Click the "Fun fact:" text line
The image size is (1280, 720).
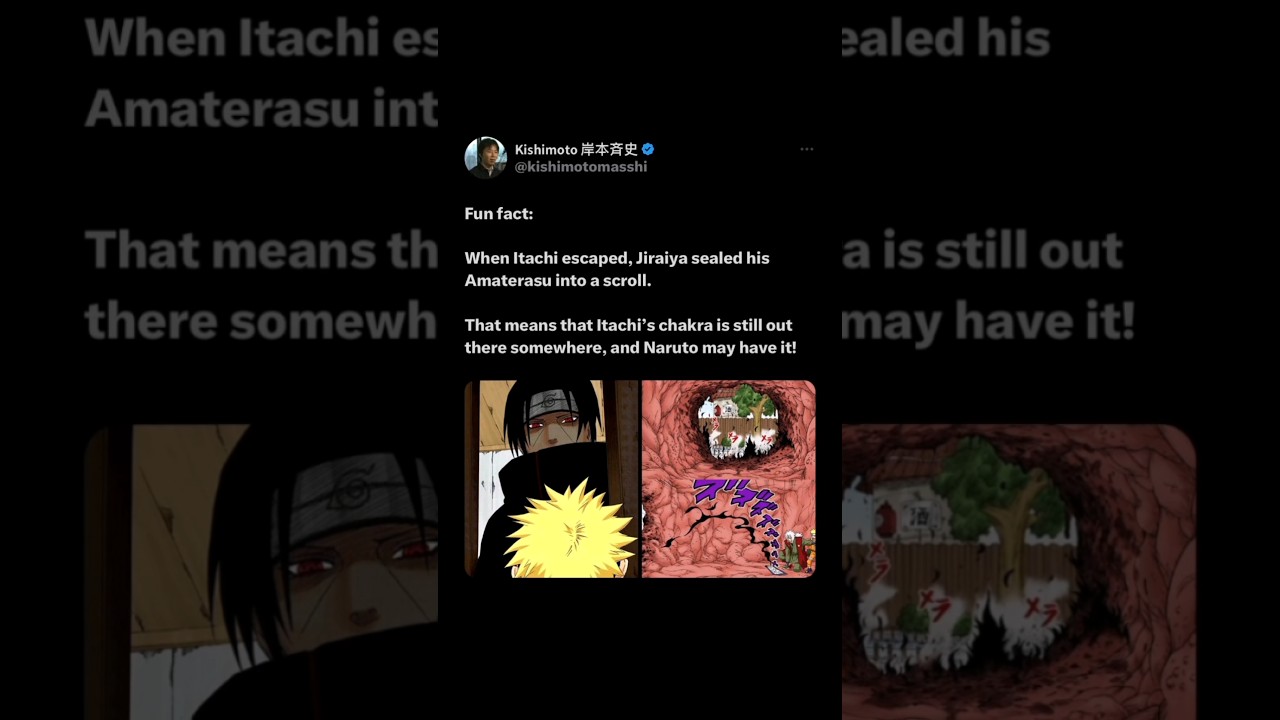point(498,214)
